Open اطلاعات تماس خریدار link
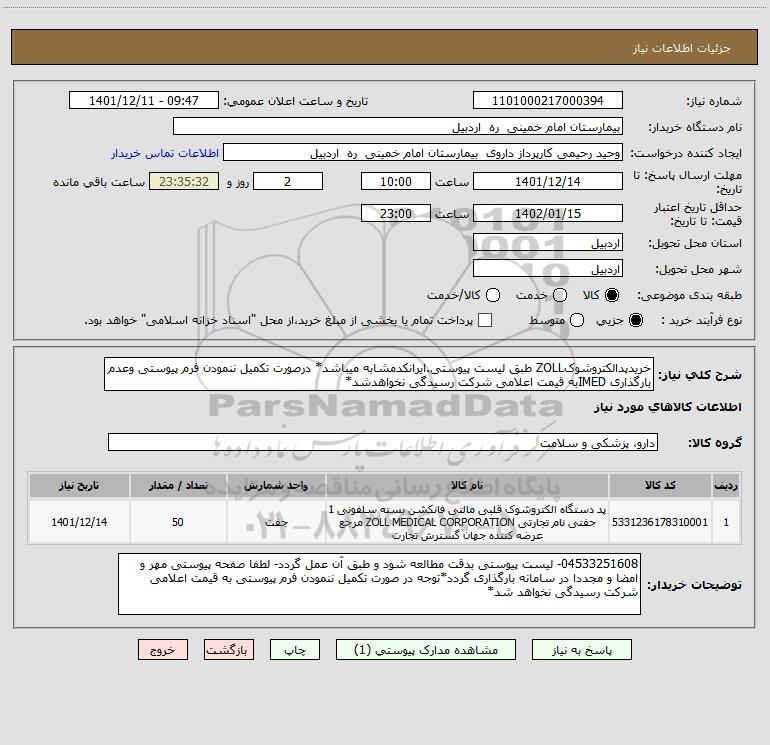The image size is (770, 745). coord(165,153)
